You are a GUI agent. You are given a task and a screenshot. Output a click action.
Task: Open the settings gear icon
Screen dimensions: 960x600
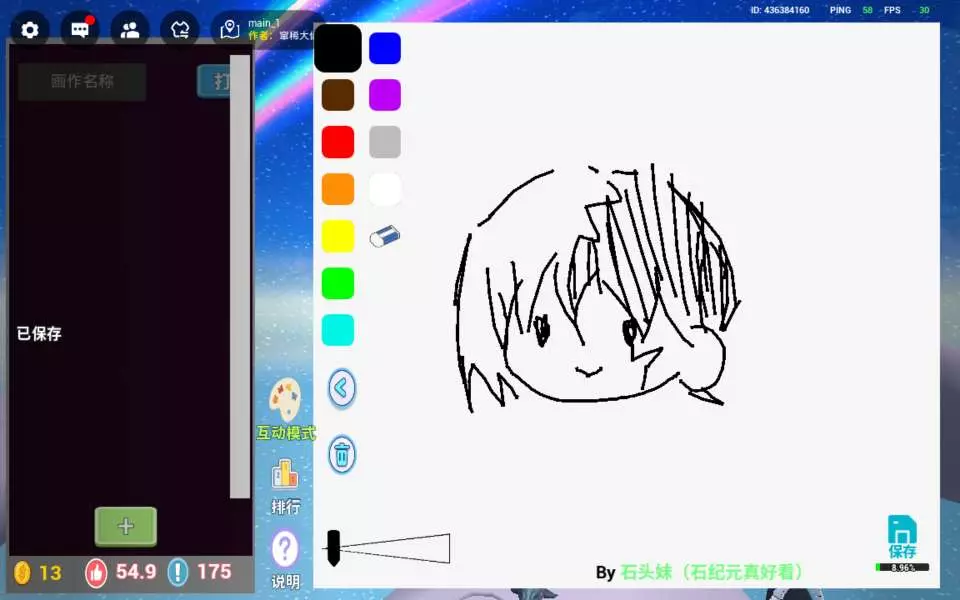coord(29,29)
